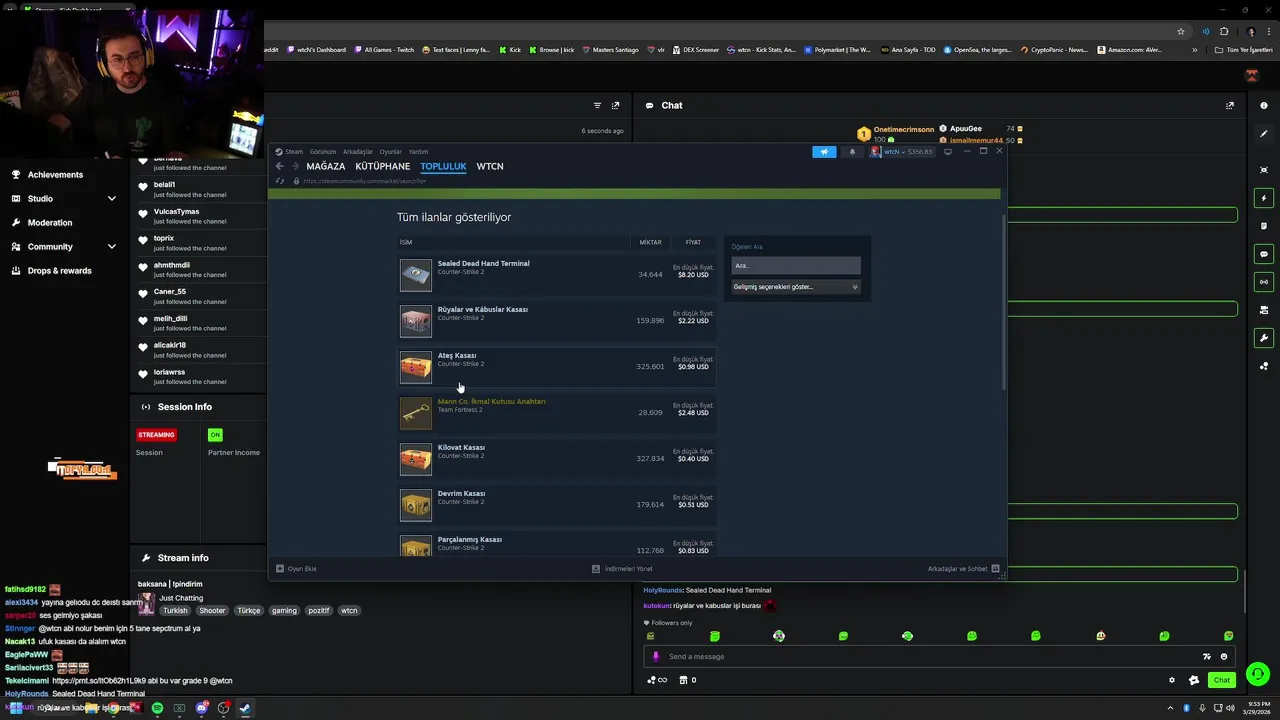This screenshot has height=720, width=1280.
Task: Reload the Steam market page
Action: pyautogui.click(x=280, y=181)
